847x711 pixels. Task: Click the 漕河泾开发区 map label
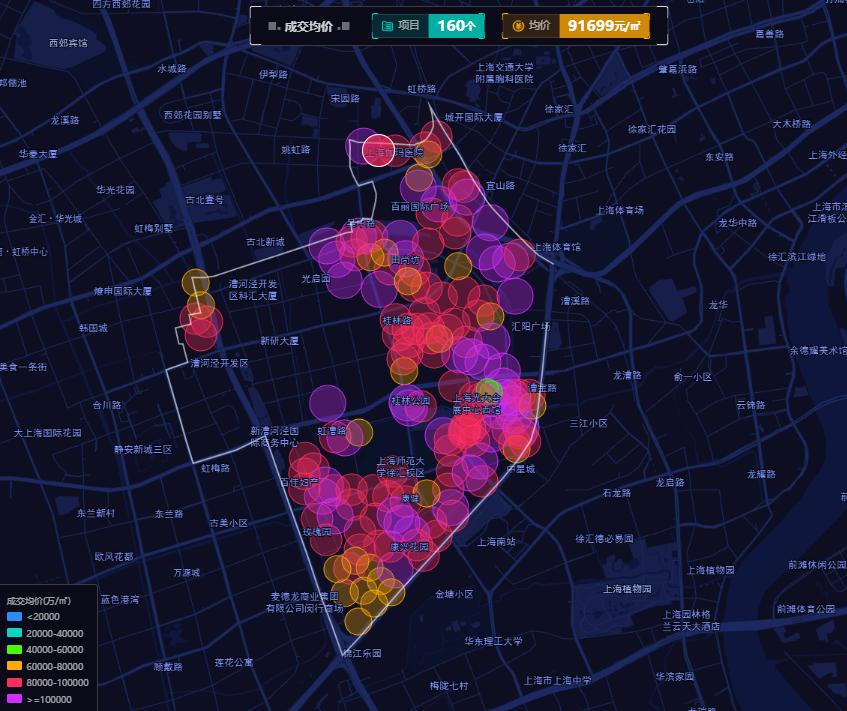point(219,363)
